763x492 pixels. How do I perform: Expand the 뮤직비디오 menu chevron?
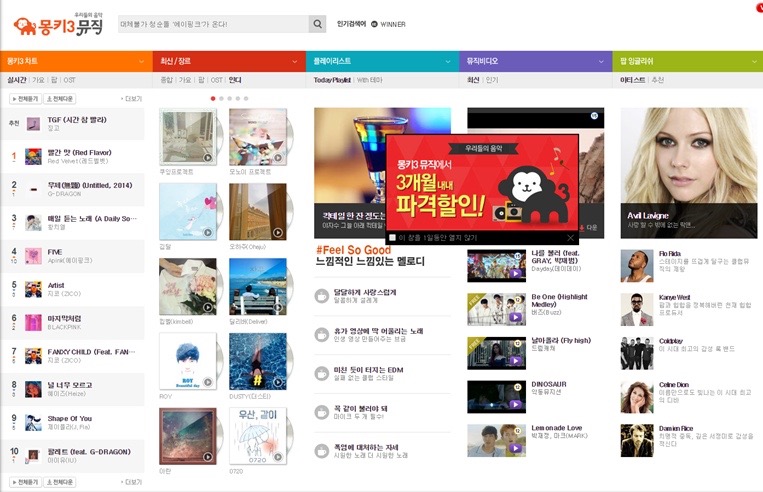[x=601, y=61]
